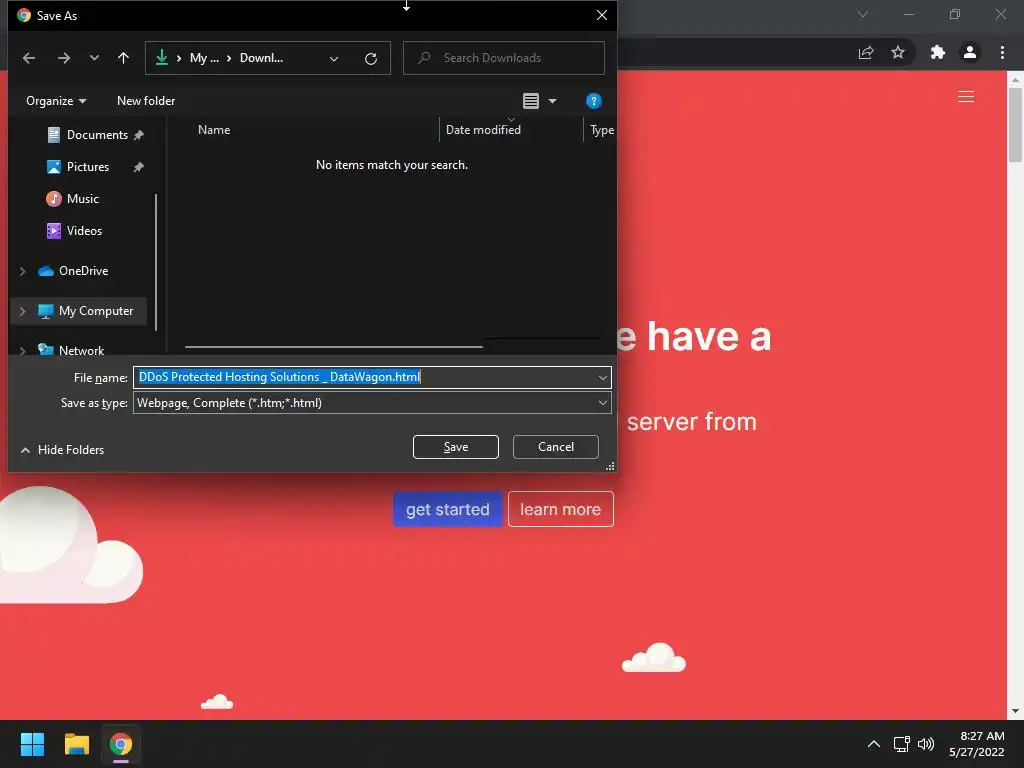Screen dimensions: 1024x768
Task: Expand the Network tree node
Action: (23, 351)
